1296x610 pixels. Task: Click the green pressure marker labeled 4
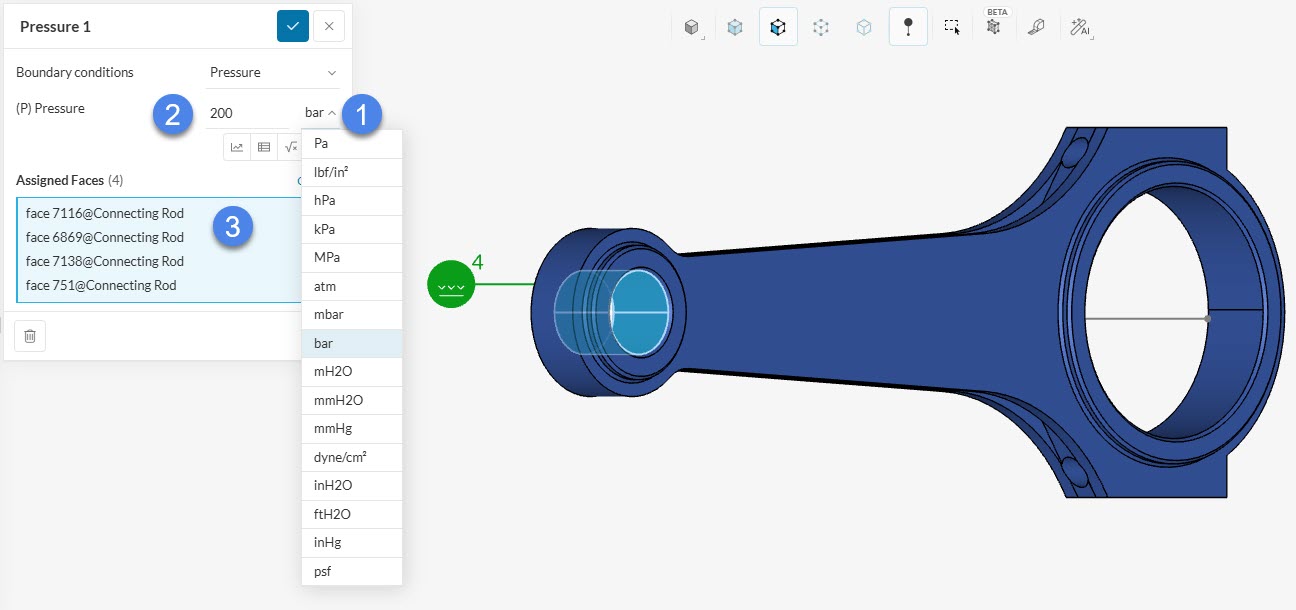452,285
